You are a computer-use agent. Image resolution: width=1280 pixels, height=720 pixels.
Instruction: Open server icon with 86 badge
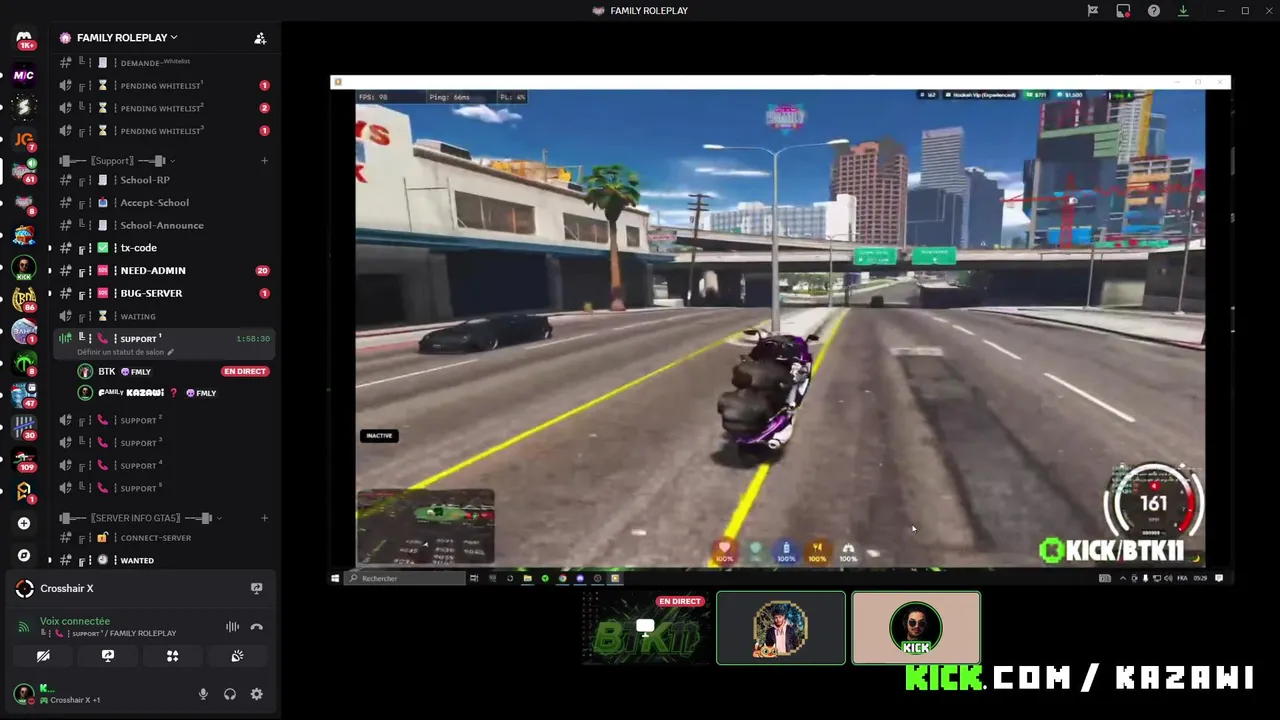[24, 299]
